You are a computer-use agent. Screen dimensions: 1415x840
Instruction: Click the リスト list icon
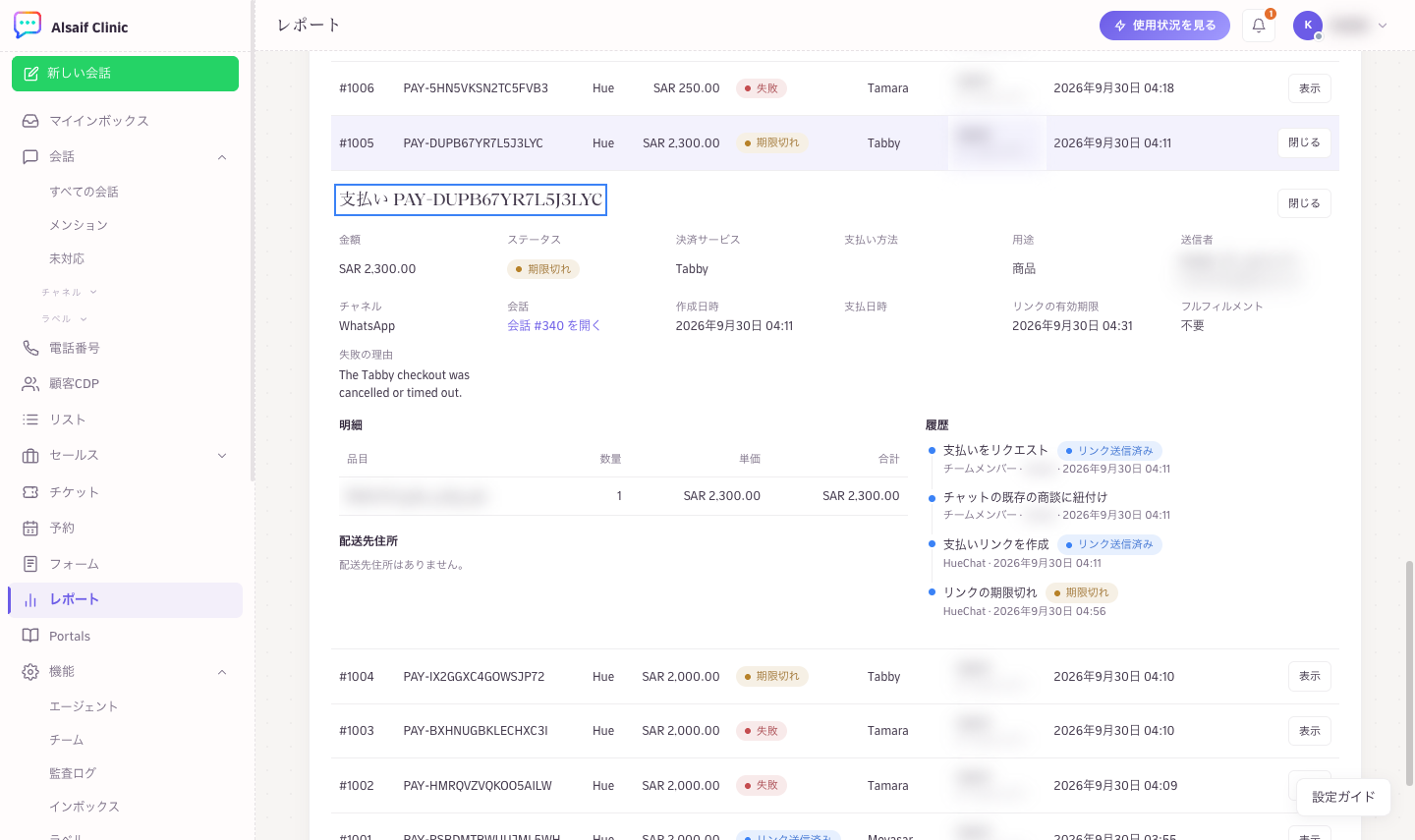click(x=30, y=420)
